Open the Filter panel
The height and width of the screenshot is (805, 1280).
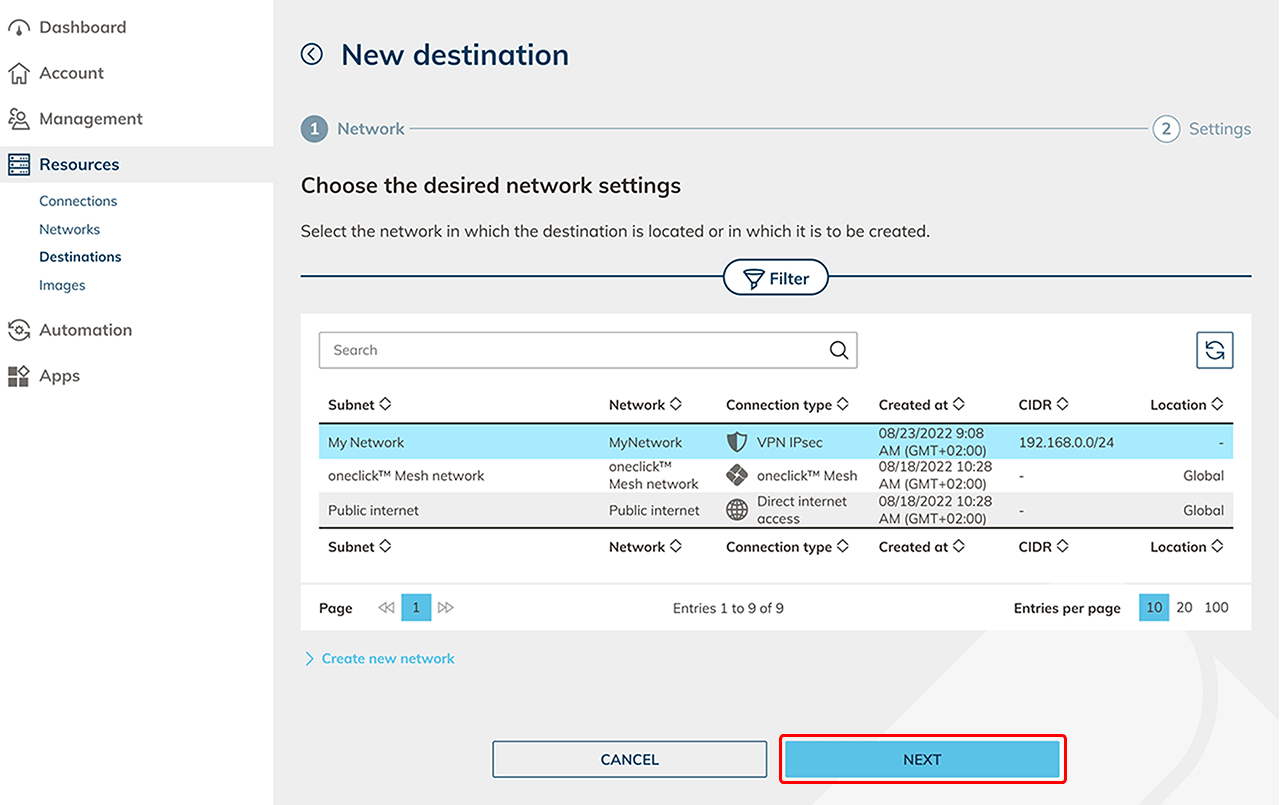[776, 279]
